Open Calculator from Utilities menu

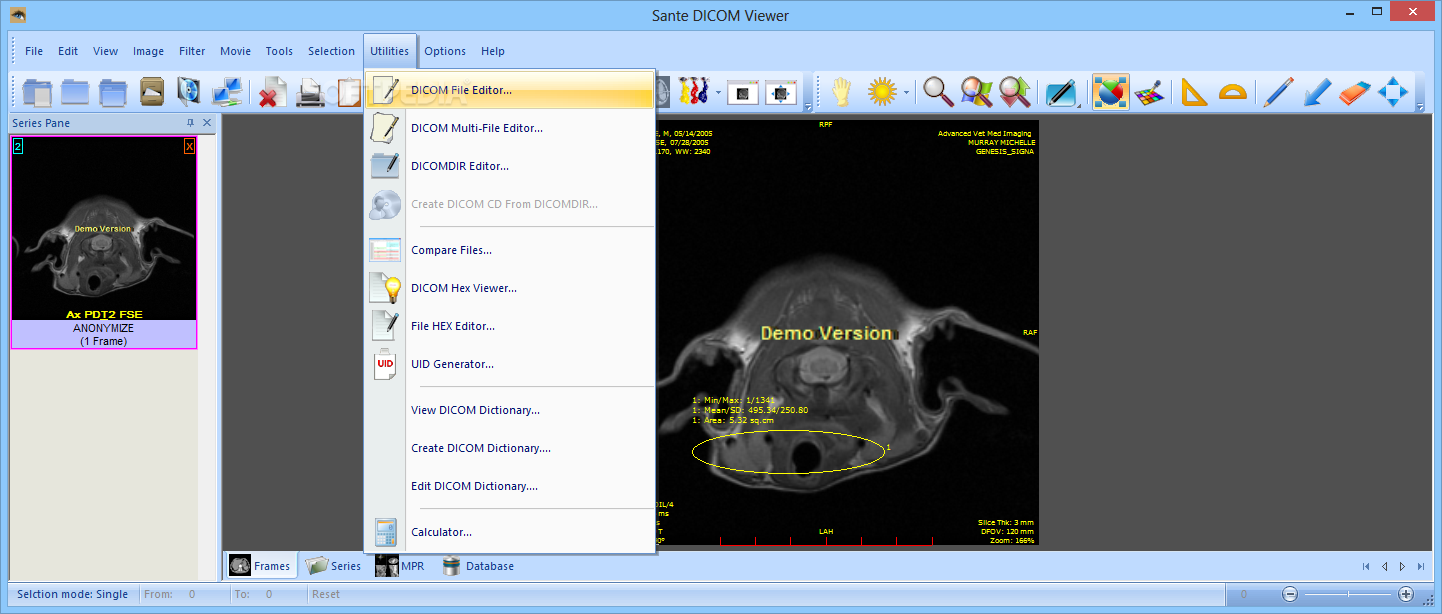pos(510,532)
